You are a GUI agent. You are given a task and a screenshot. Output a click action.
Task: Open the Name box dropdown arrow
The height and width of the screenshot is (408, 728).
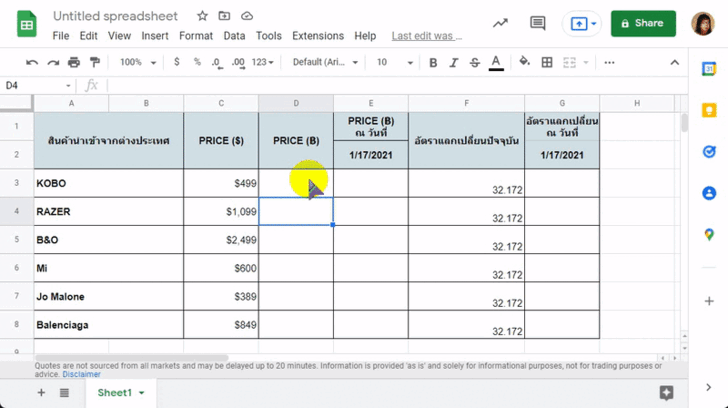[68, 85]
